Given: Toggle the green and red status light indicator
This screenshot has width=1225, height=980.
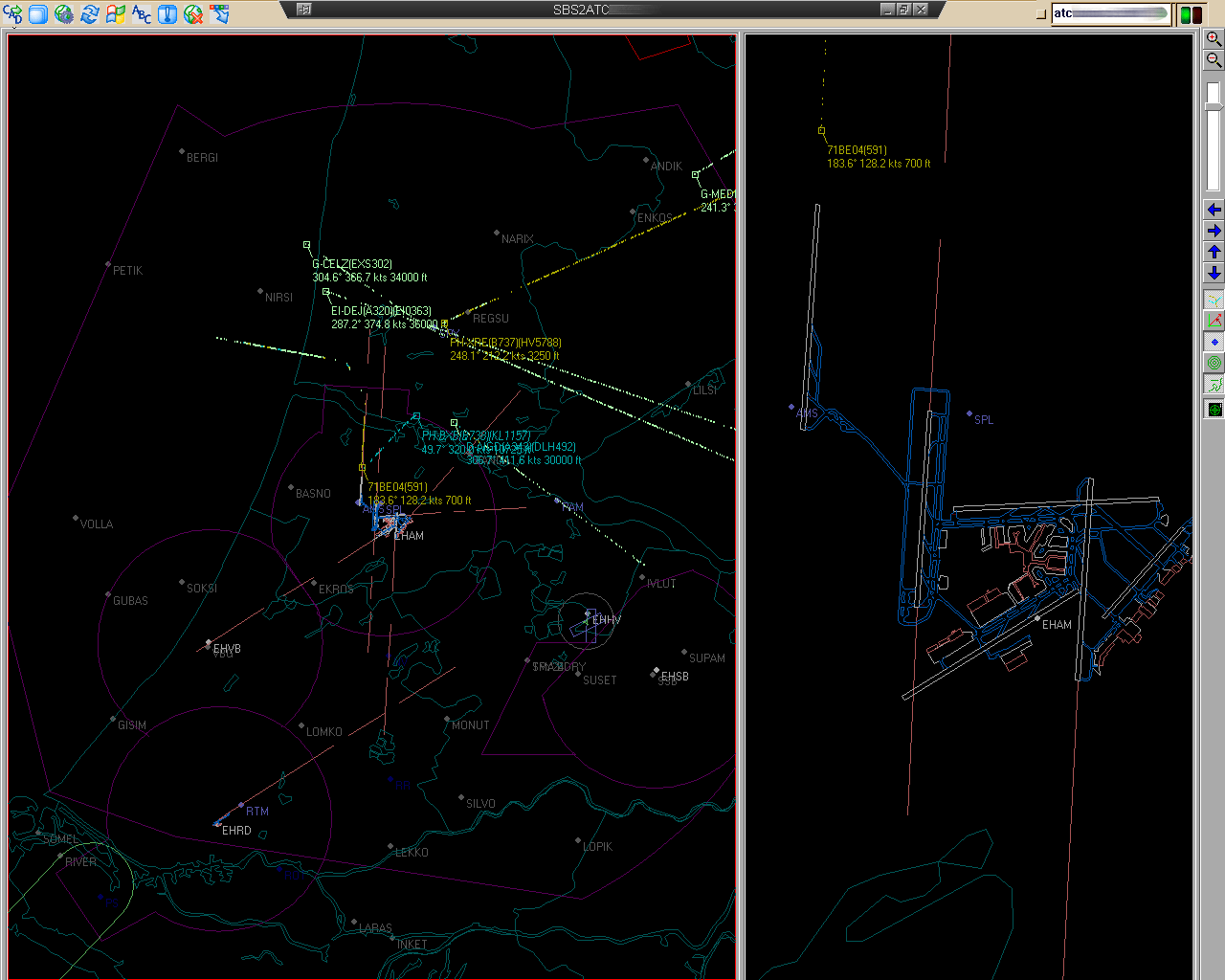Looking at the screenshot, I should (x=1192, y=14).
